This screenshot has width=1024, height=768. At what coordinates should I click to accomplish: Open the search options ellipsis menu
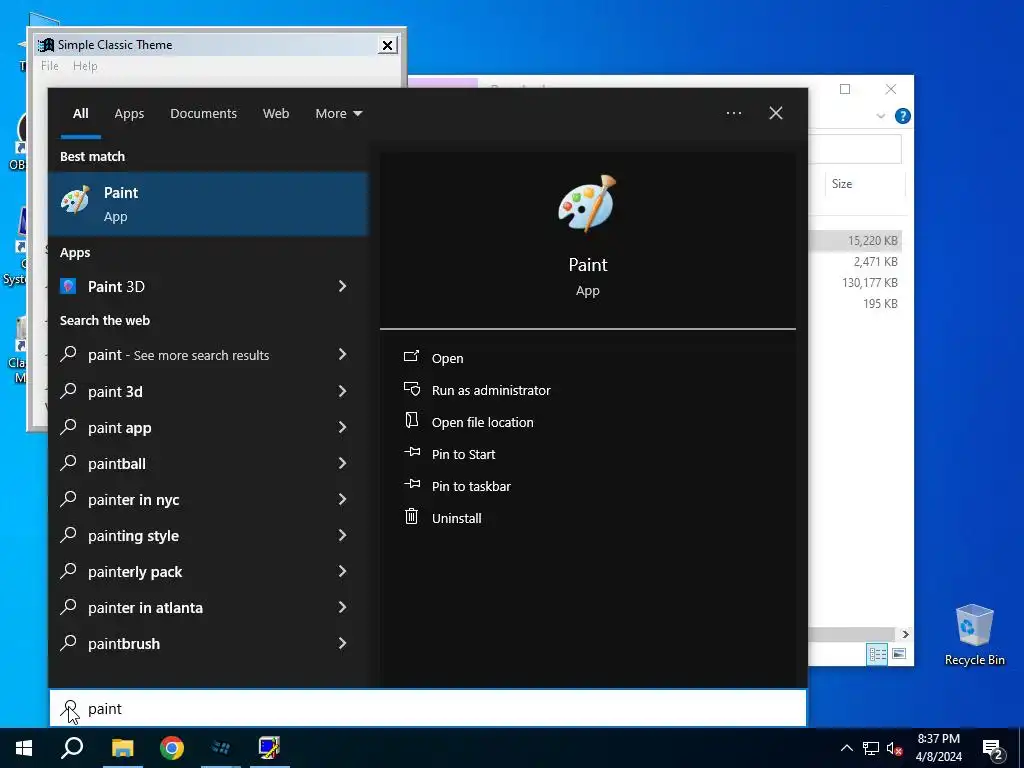tap(734, 113)
